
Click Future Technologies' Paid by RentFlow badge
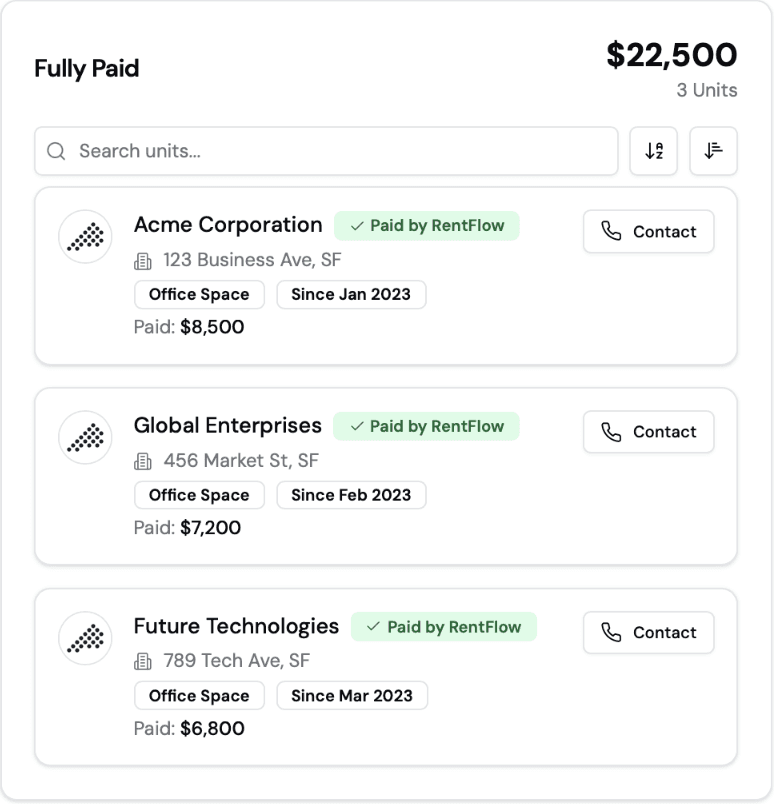click(444, 627)
